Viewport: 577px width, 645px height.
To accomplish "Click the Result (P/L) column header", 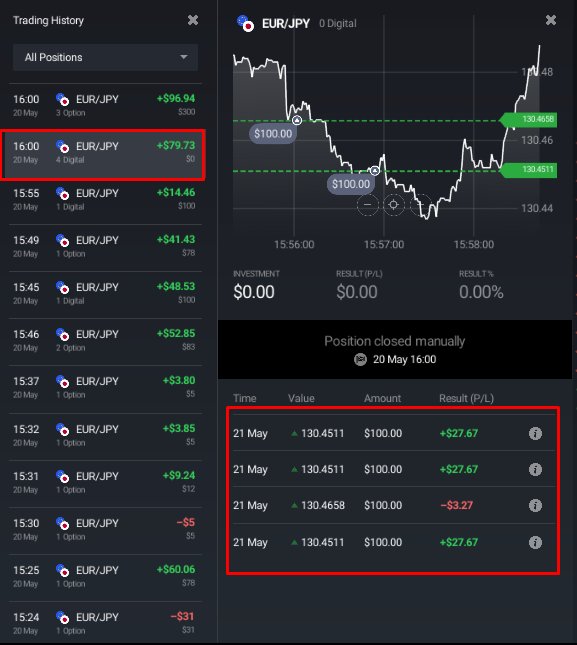I will [x=466, y=398].
